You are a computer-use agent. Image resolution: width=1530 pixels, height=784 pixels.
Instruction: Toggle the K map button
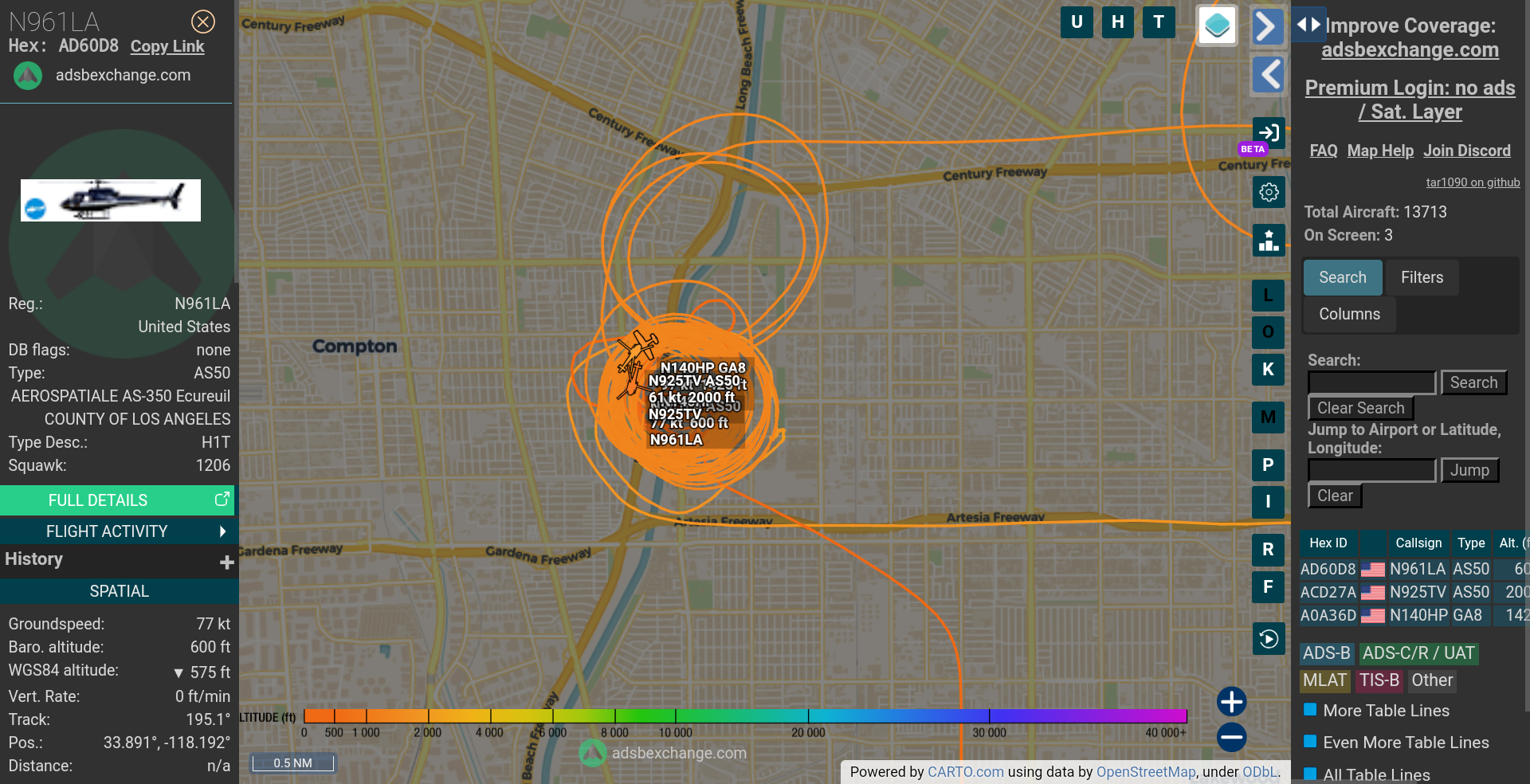coord(1268,370)
